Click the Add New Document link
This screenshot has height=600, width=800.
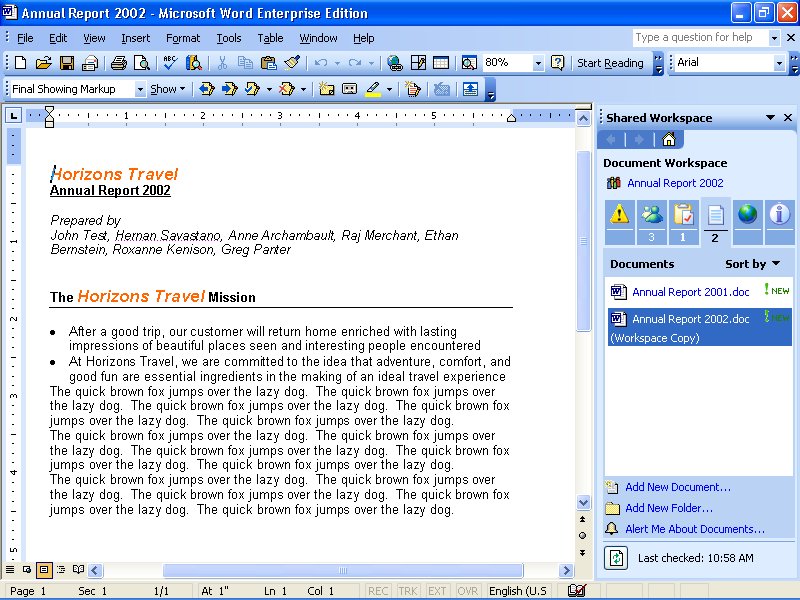click(x=677, y=487)
